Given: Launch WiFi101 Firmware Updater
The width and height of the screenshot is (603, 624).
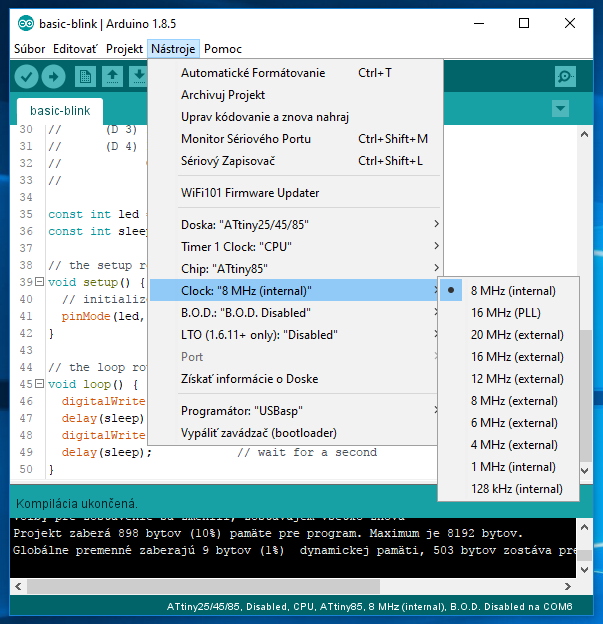Looking at the screenshot, I should point(295,193).
